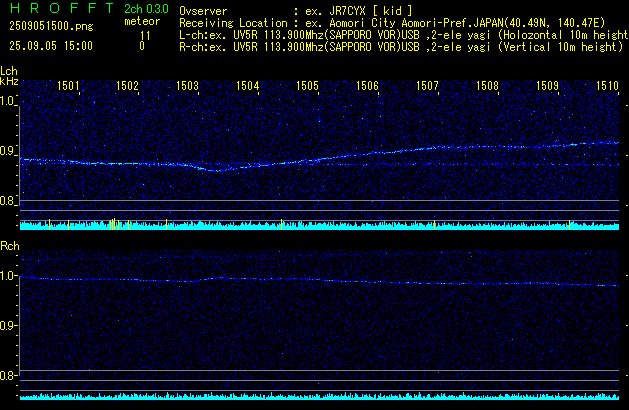629x410 pixels.
Task: Select the 1505 time marker
Action: pos(307,86)
